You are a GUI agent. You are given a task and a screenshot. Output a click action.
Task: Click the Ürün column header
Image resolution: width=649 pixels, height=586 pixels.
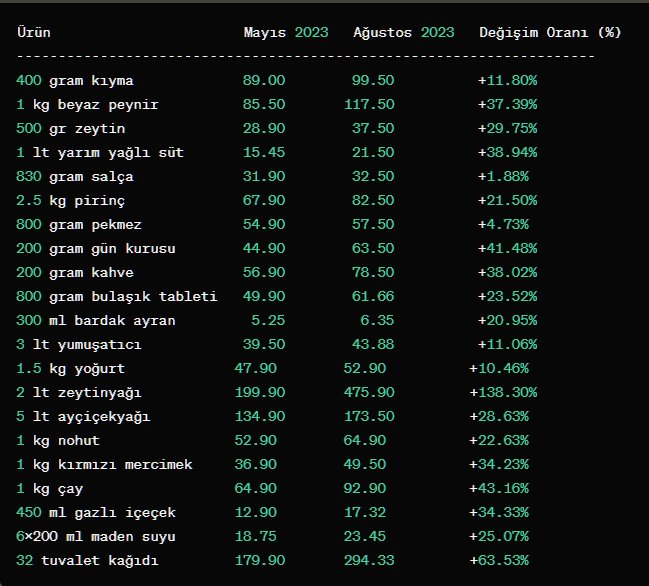pyautogui.click(x=34, y=32)
